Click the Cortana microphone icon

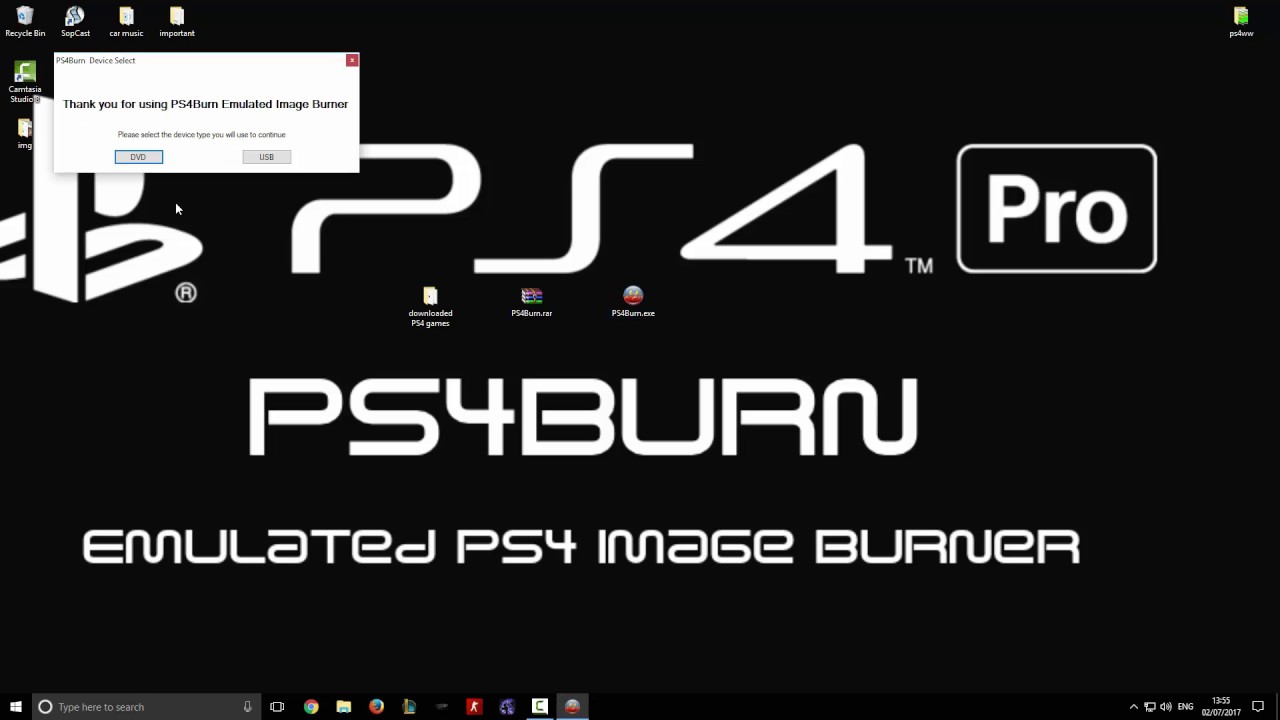247,707
